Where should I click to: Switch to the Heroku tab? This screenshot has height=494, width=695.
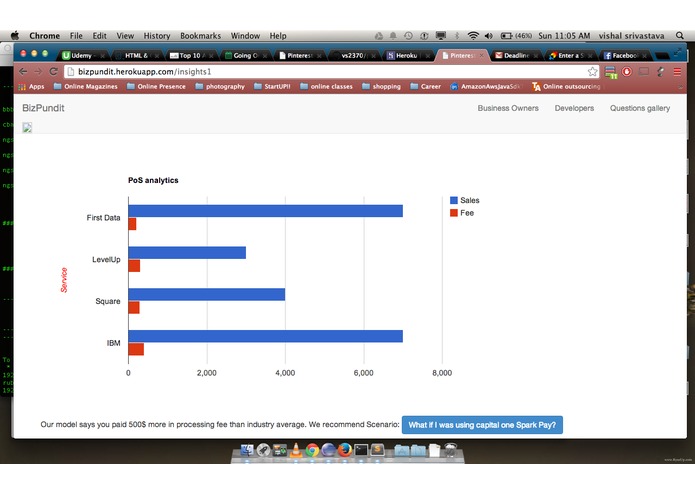coord(406,55)
